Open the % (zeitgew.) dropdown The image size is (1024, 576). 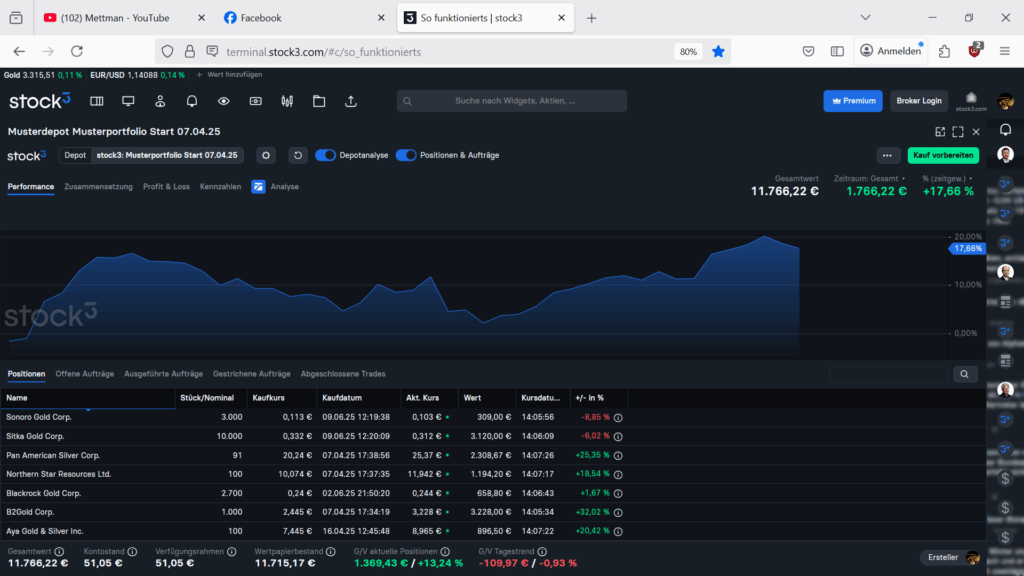[x=948, y=179]
